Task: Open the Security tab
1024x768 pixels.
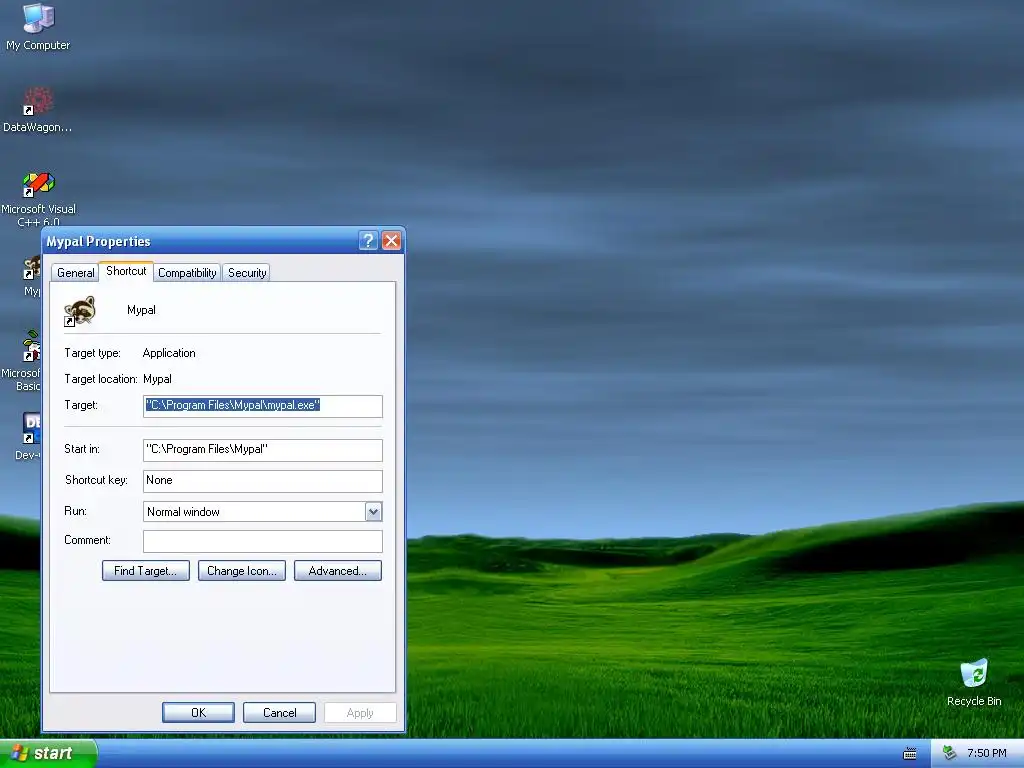Action: pos(247,273)
